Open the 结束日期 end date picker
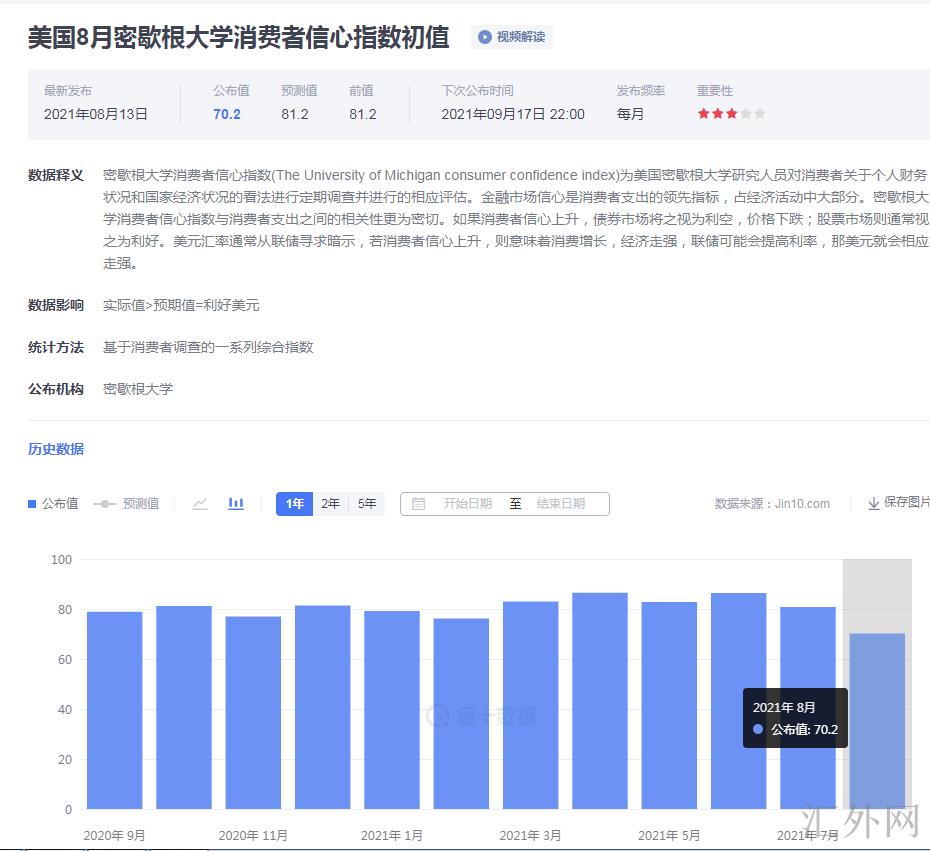This screenshot has width=930, height=851. click(560, 504)
